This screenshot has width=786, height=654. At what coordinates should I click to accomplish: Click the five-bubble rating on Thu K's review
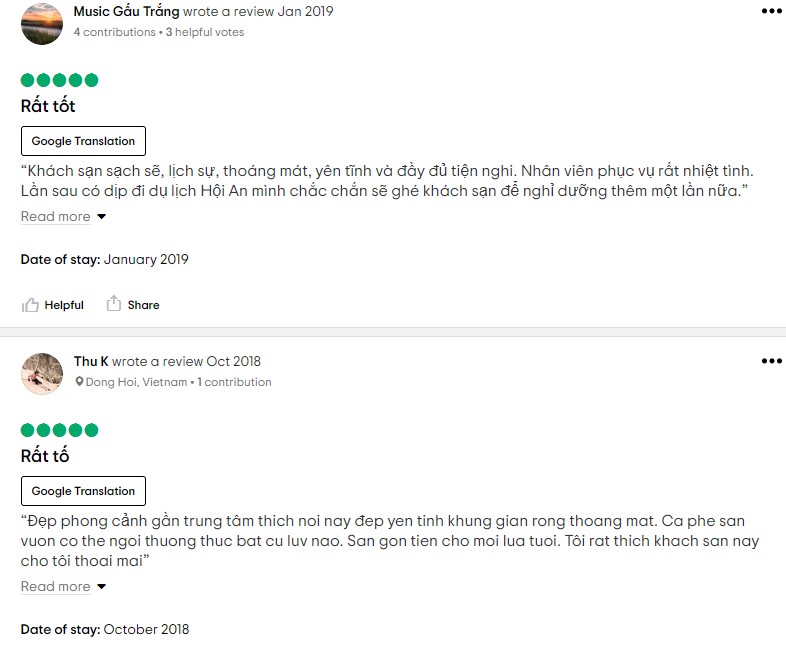click(60, 430)
